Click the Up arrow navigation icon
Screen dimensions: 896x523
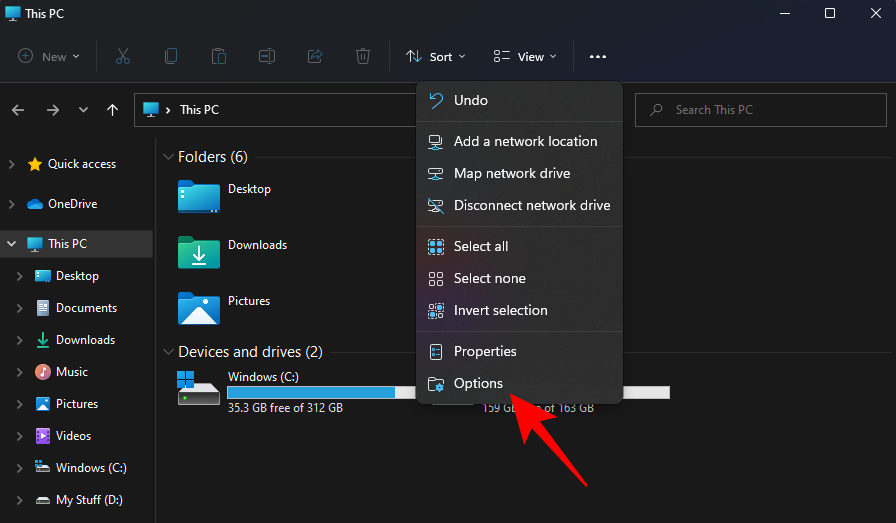coord(113,110)
